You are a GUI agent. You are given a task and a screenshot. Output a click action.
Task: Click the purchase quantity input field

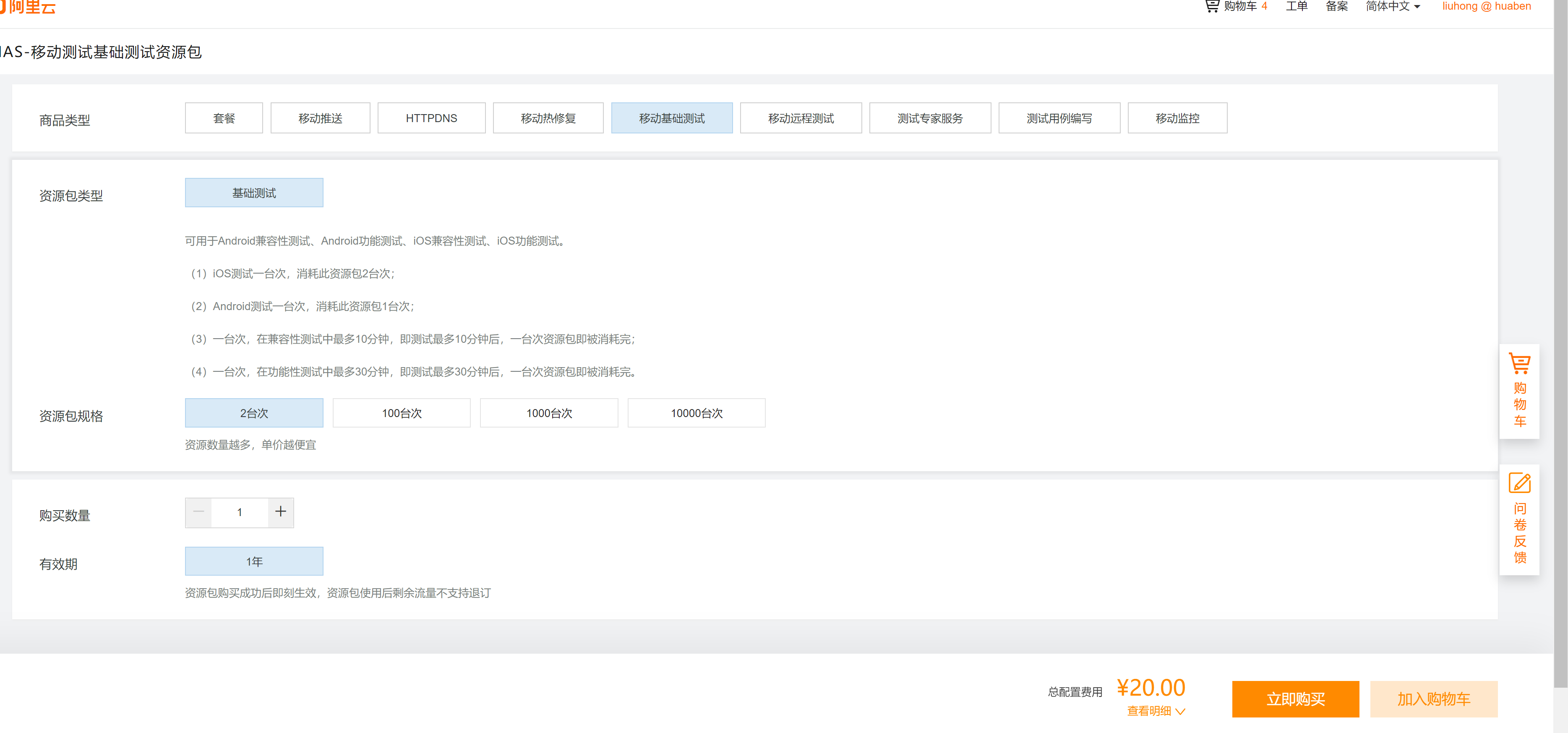point(240,512)
